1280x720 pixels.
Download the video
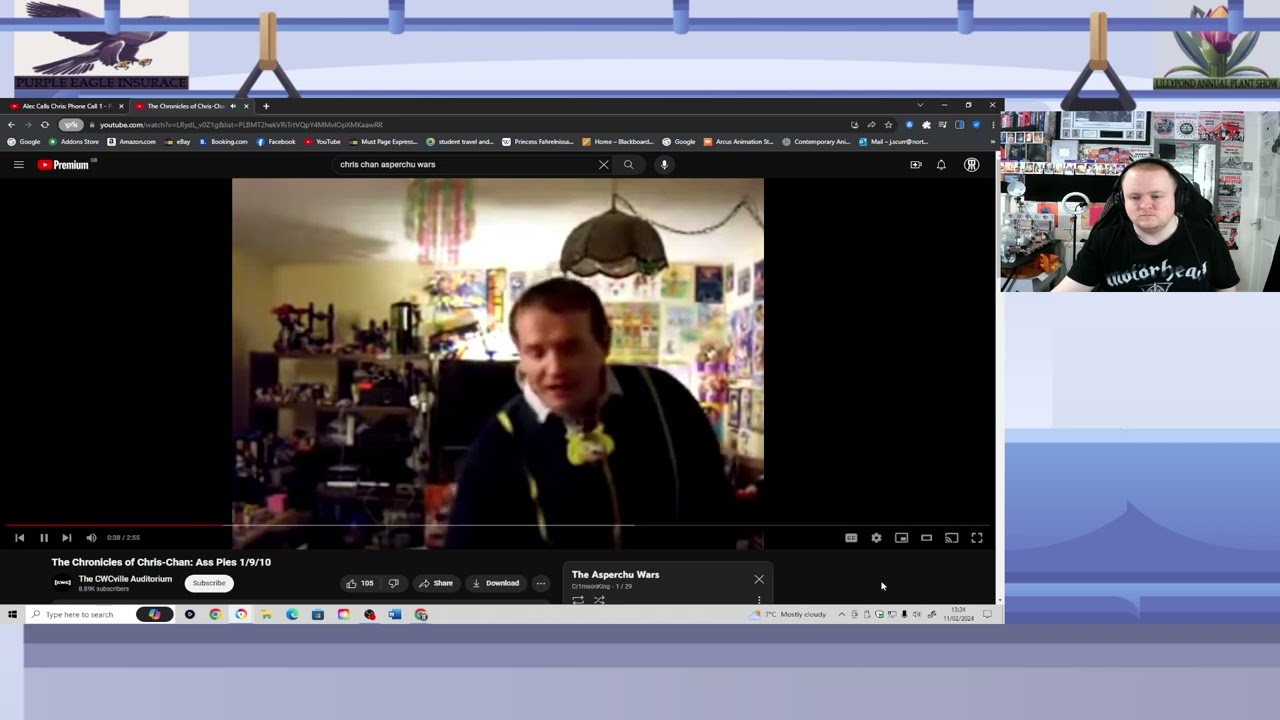(496, 583)
